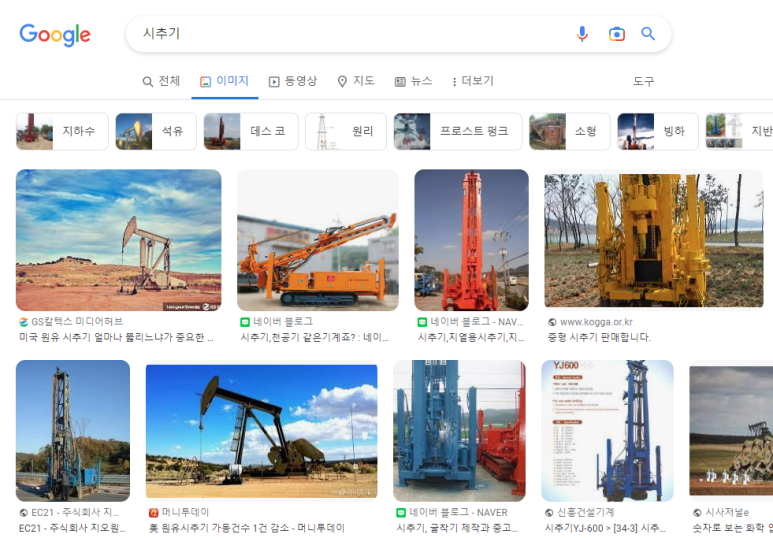Apply the 소형 filter chip
The image size is (773, 538).
coord(569,131)
